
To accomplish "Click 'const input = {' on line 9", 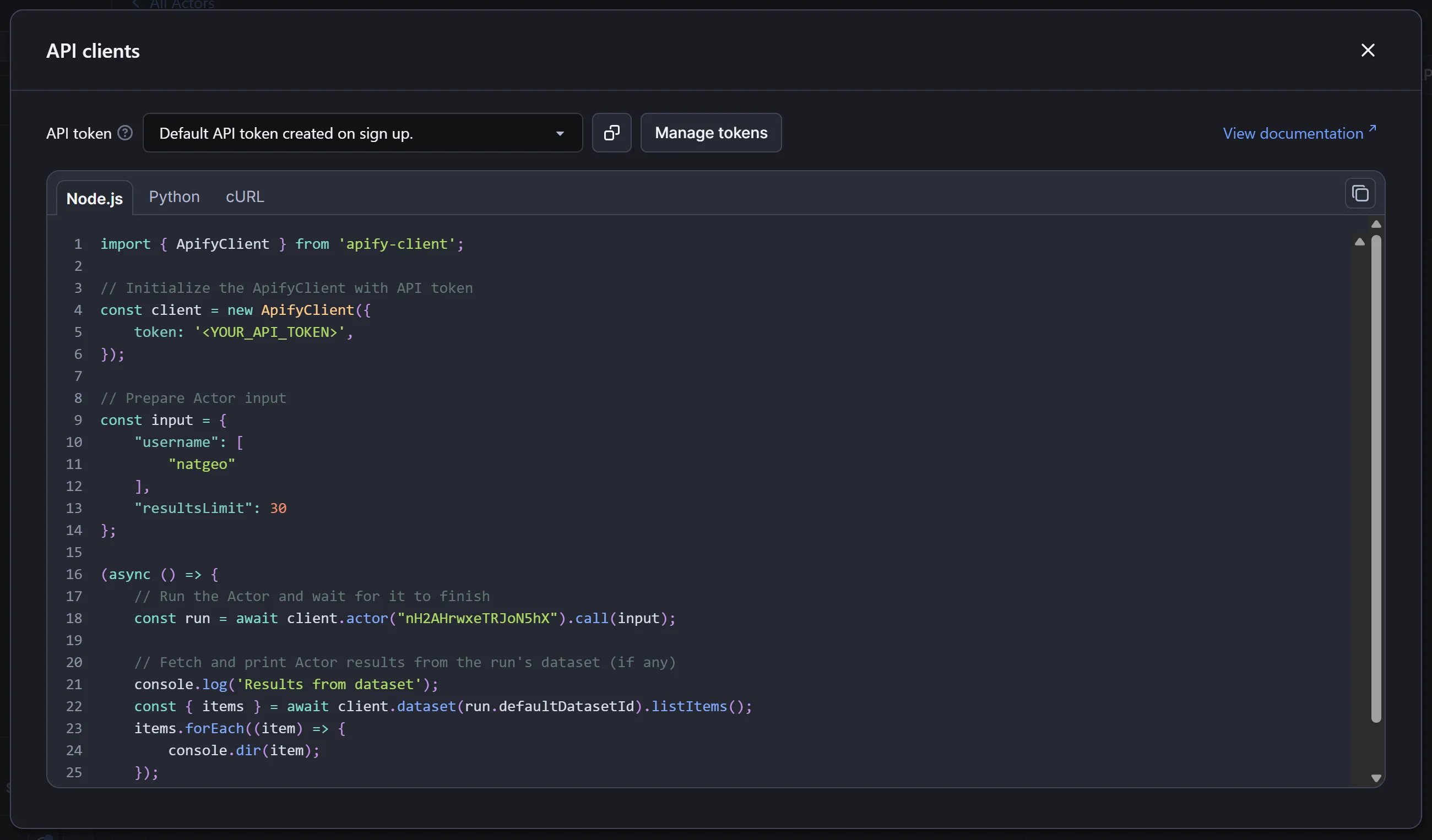I will pyautogui.click(x=164, y=421).
